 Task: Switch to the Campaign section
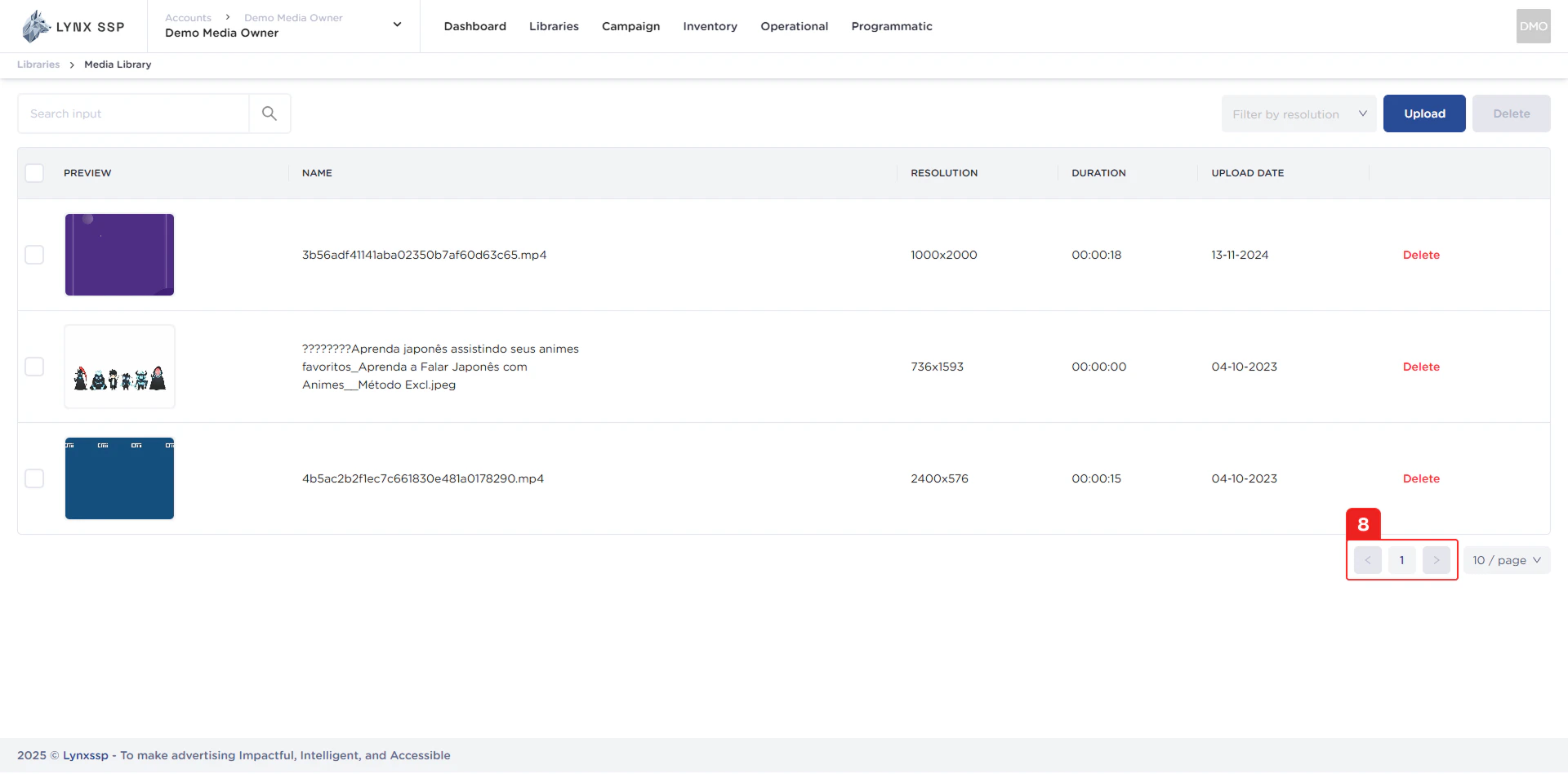point(630,26)
